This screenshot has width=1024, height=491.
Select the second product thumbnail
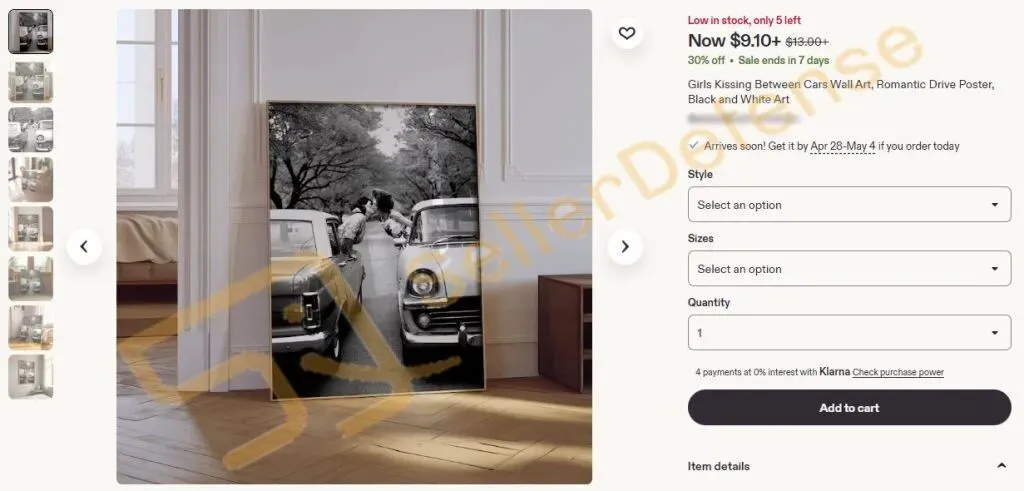(31, 81)
